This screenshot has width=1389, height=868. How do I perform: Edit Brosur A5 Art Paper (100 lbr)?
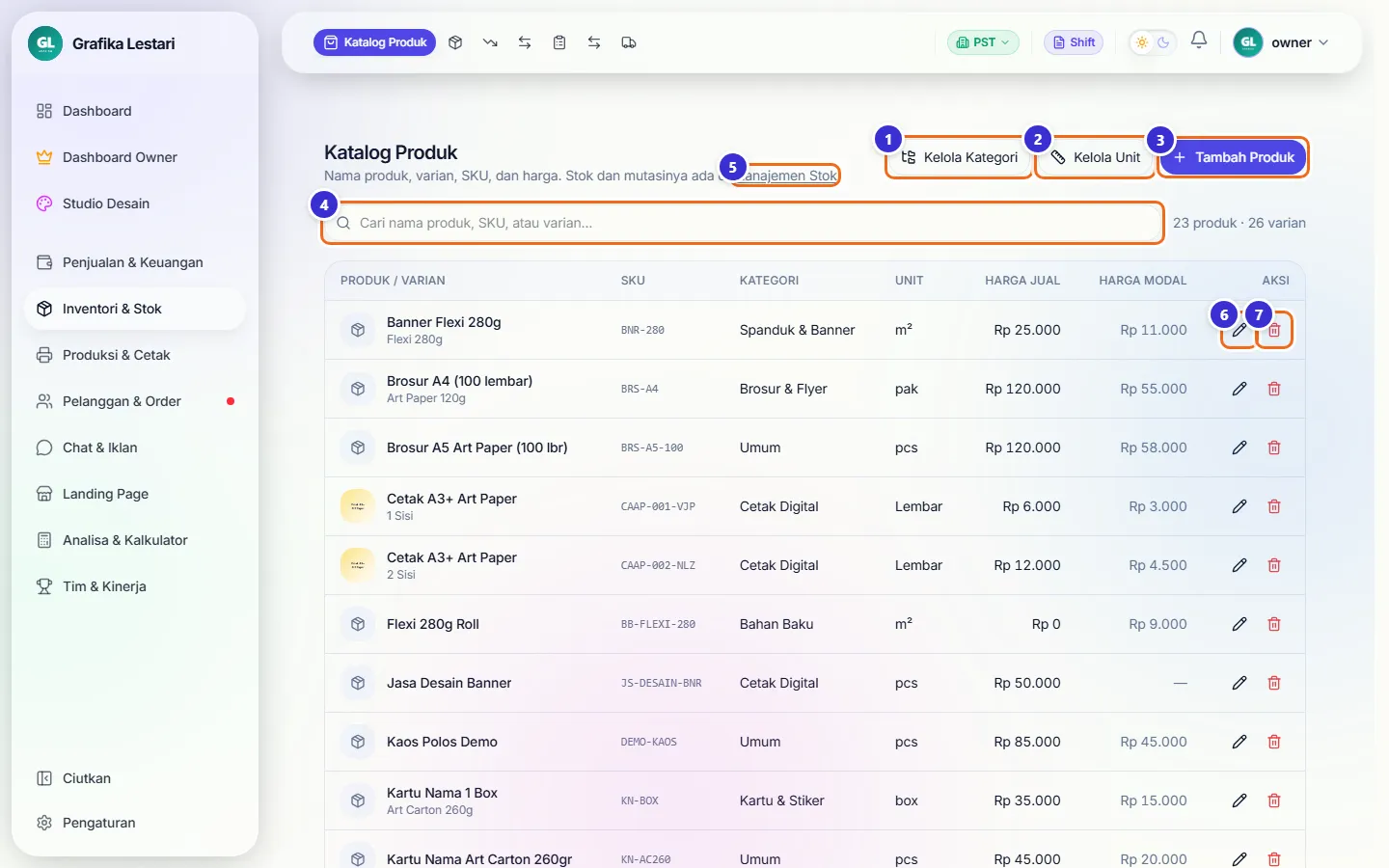pyautogui.click(x=1239, y=448)
